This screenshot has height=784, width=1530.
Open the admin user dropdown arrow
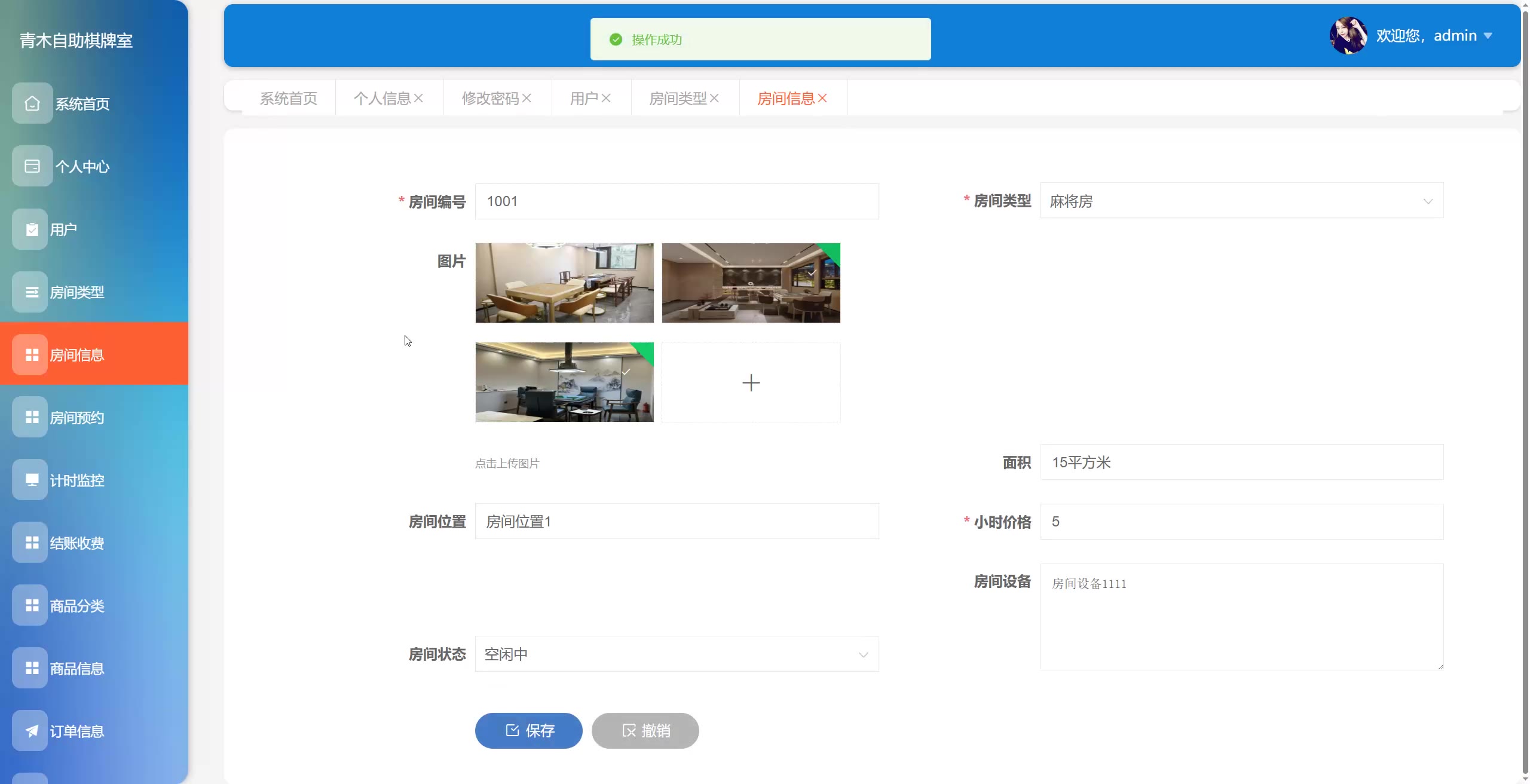(1488, 36)
